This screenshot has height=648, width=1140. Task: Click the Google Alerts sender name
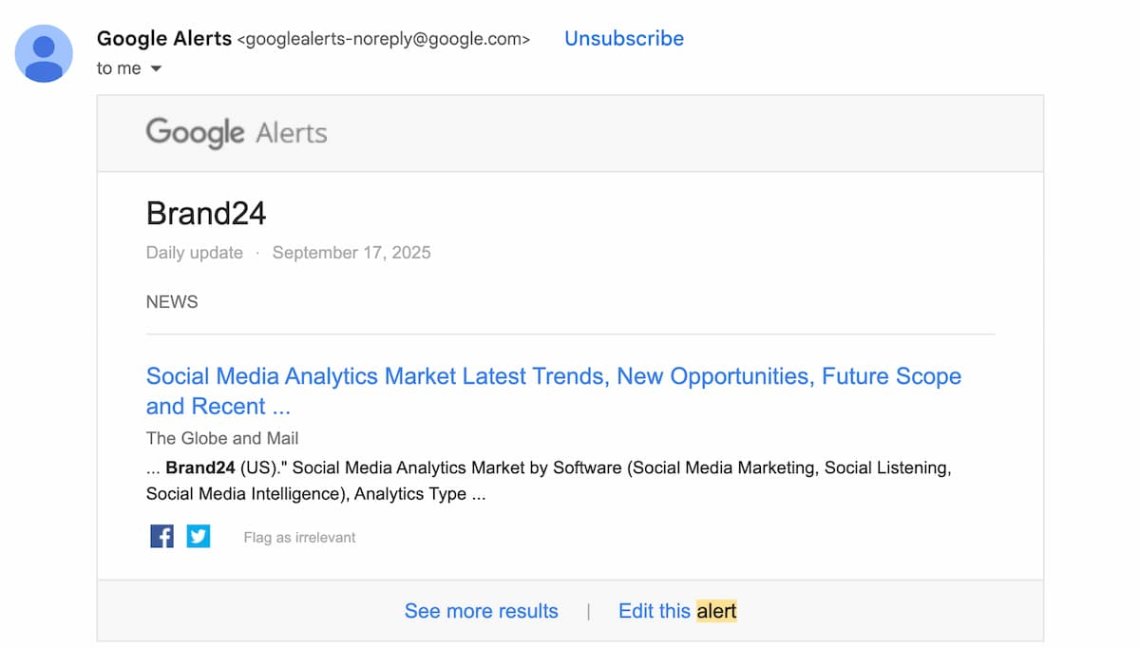tap(164, 39)
